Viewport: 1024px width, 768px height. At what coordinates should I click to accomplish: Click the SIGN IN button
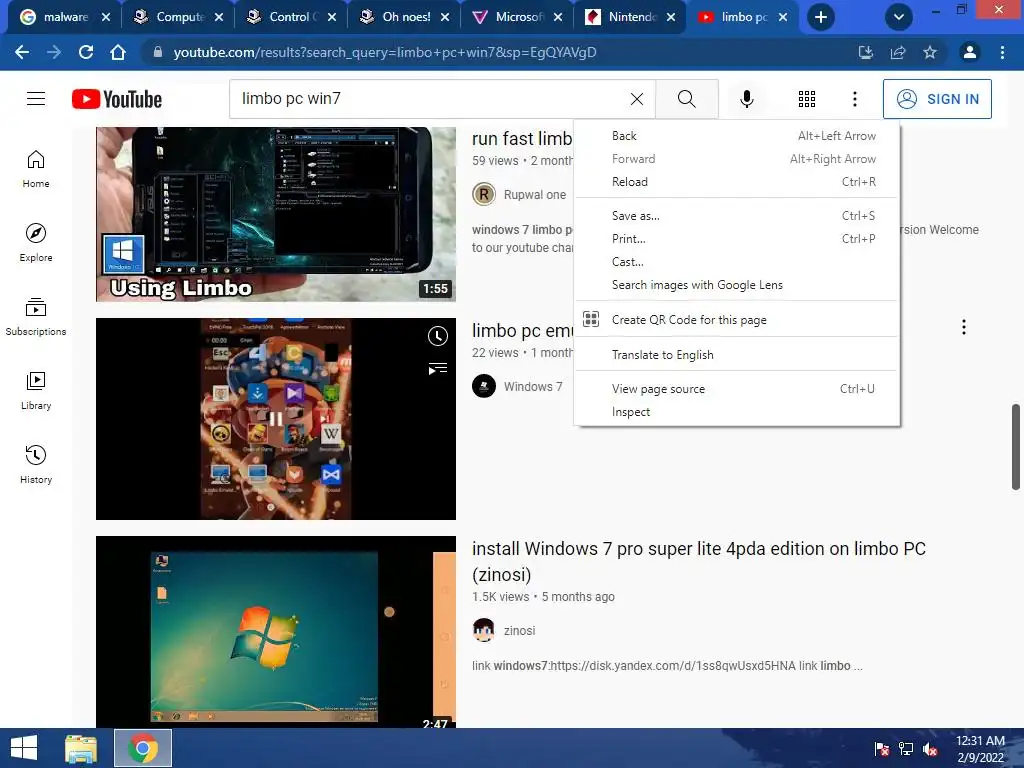937,99
